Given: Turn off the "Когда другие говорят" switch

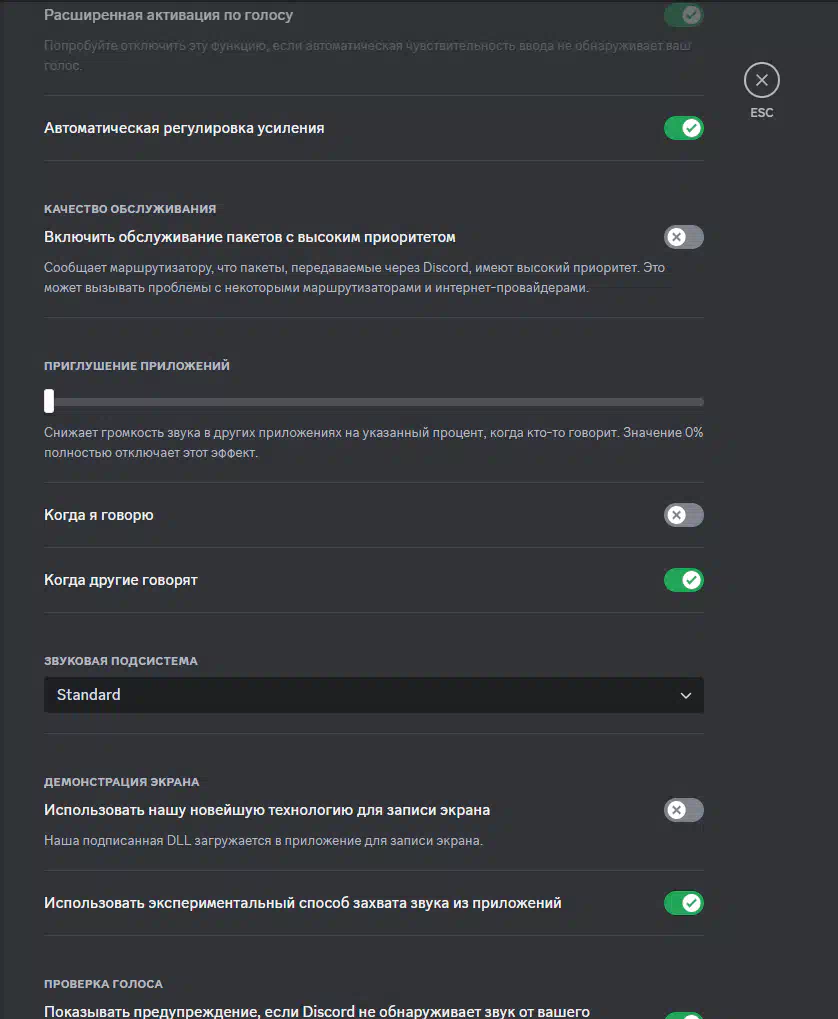Looking at the screenshot, I should coord(684,580).
